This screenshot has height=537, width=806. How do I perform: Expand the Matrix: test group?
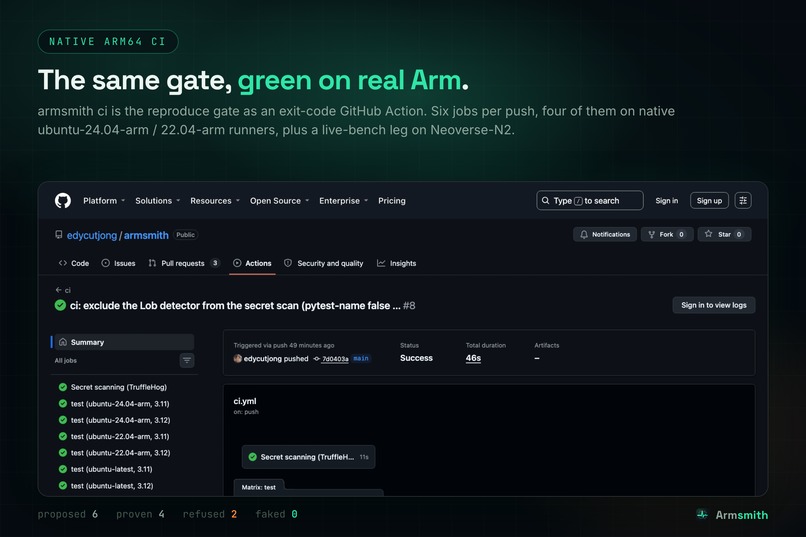pos(259,487)
